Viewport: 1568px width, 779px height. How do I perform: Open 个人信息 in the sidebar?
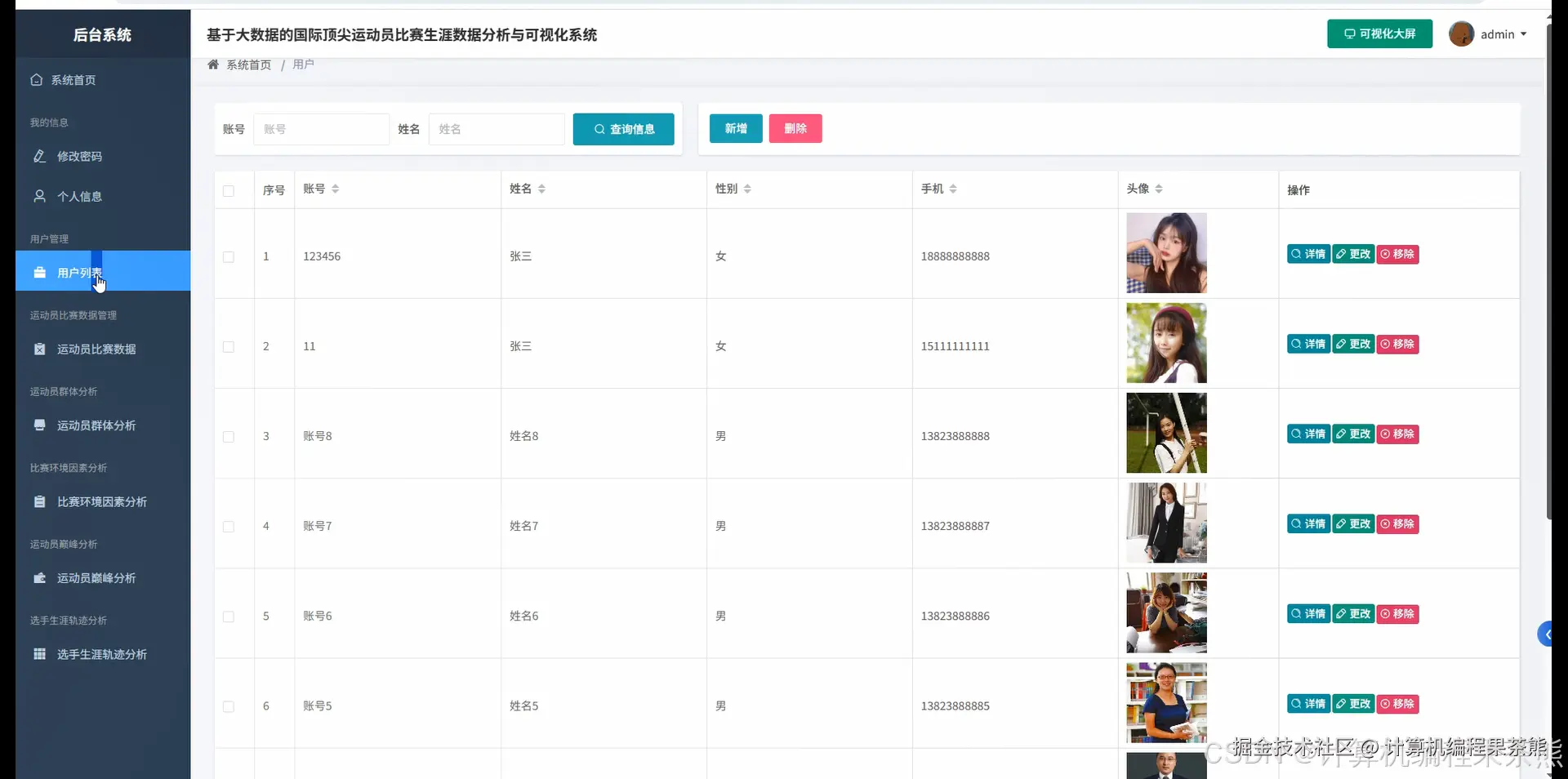pos(103,196)
